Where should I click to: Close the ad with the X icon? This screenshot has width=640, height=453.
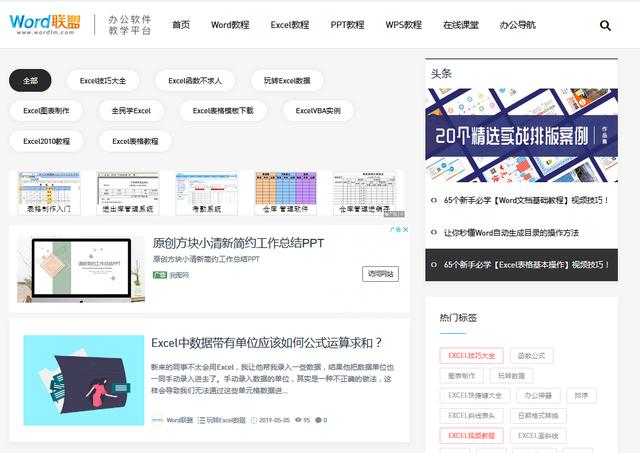pyautogui.click(x=405, y=229)
